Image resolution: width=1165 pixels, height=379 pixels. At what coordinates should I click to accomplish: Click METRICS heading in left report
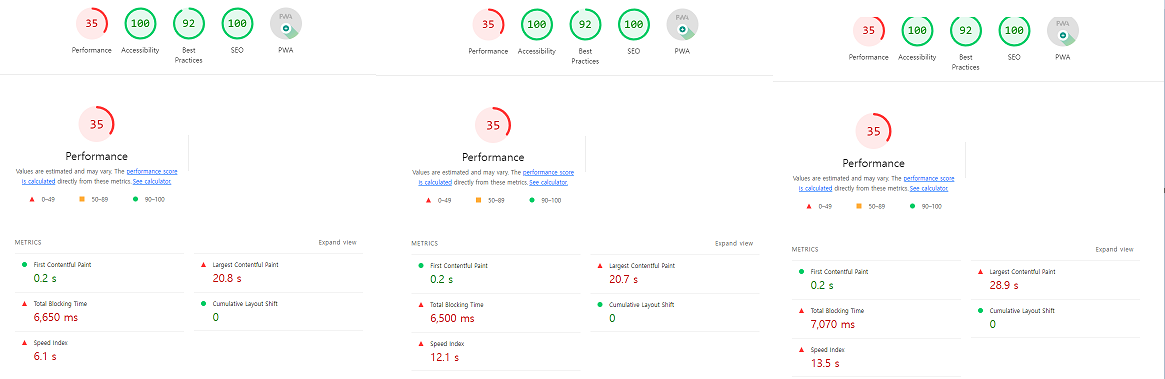(x=28, y=243)
